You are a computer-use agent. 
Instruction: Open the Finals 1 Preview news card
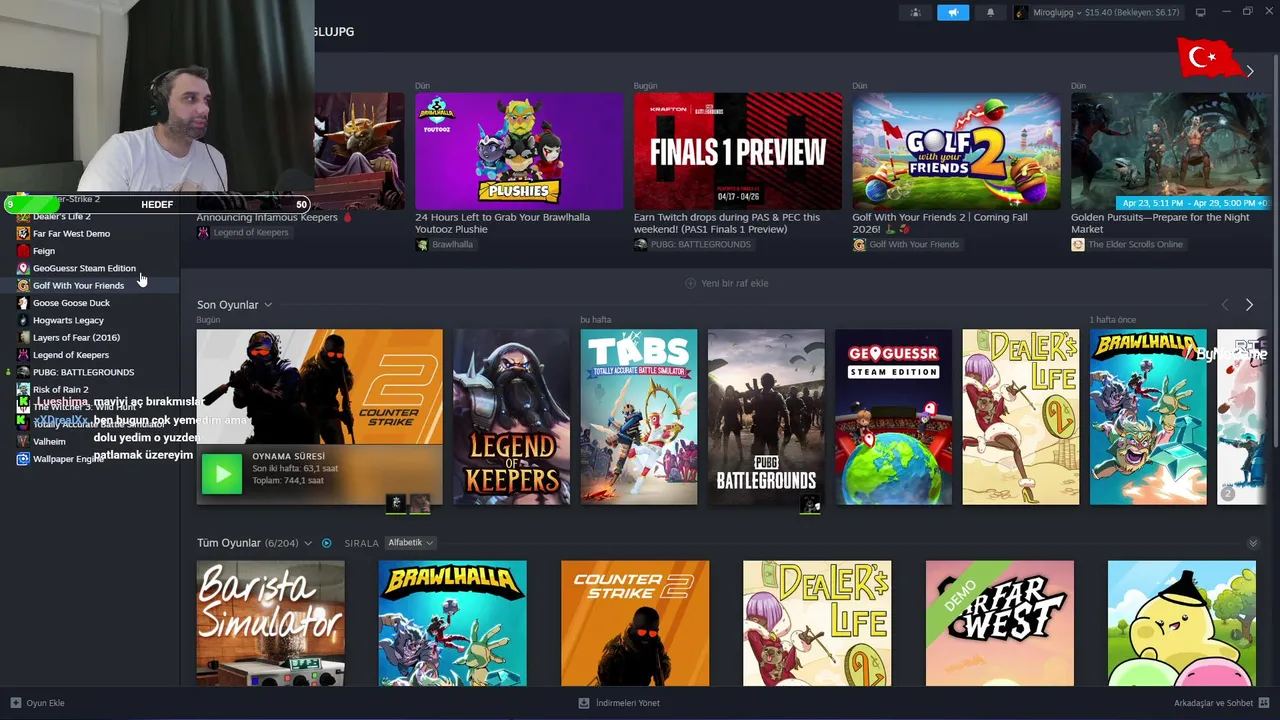(738, 151)
